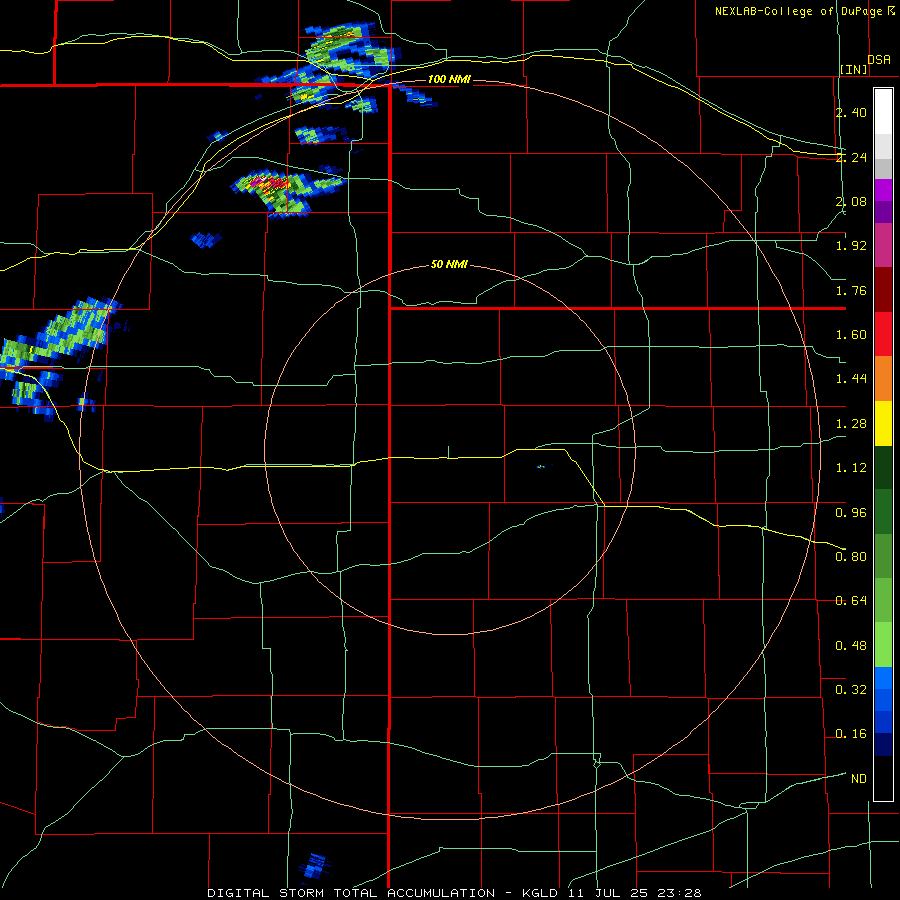Click the bright red color band in legend
Image resolution: width=900 pixels, height=900 pixels.
pos(883,334)
